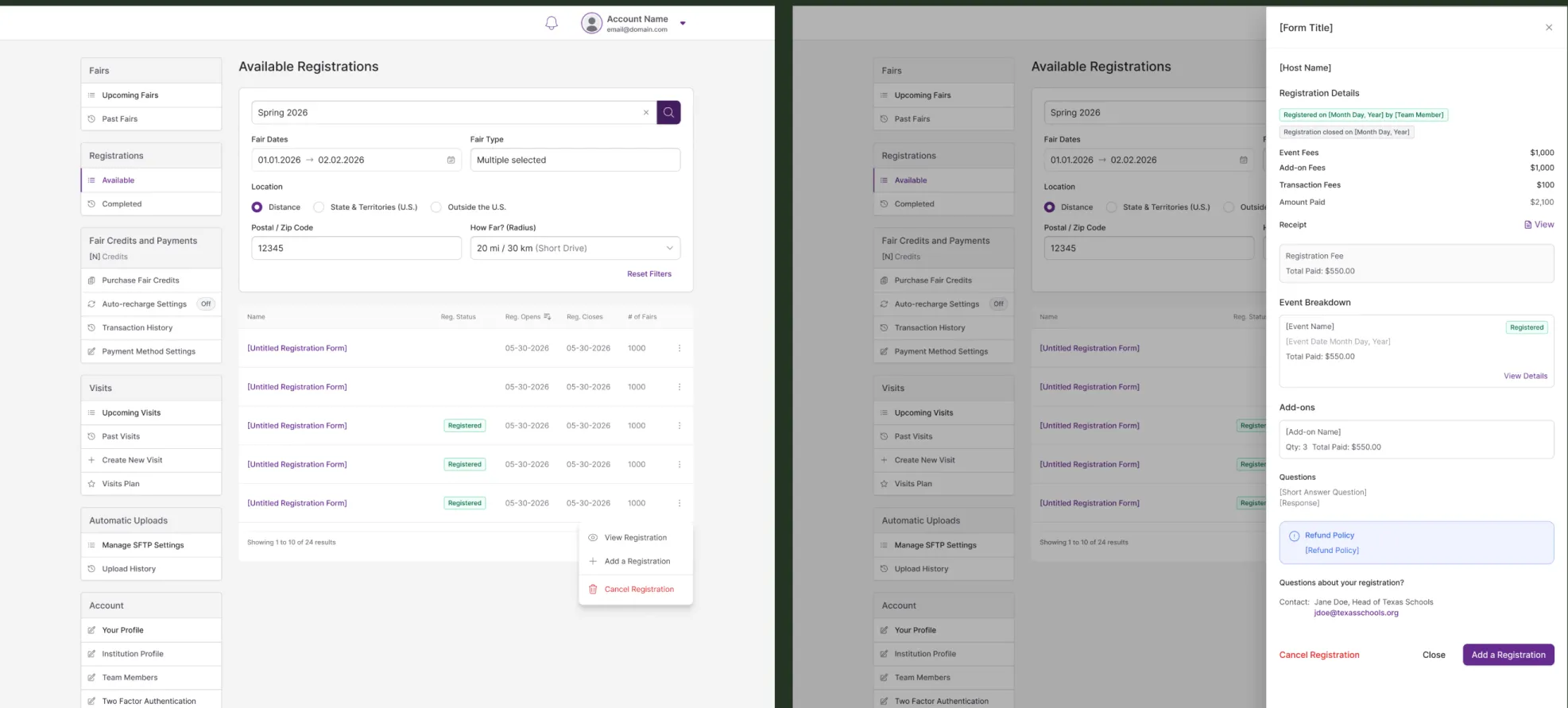Click the Reg. Opens sort icon
This screenshot has height=708, width=1568.
(547, 317)
